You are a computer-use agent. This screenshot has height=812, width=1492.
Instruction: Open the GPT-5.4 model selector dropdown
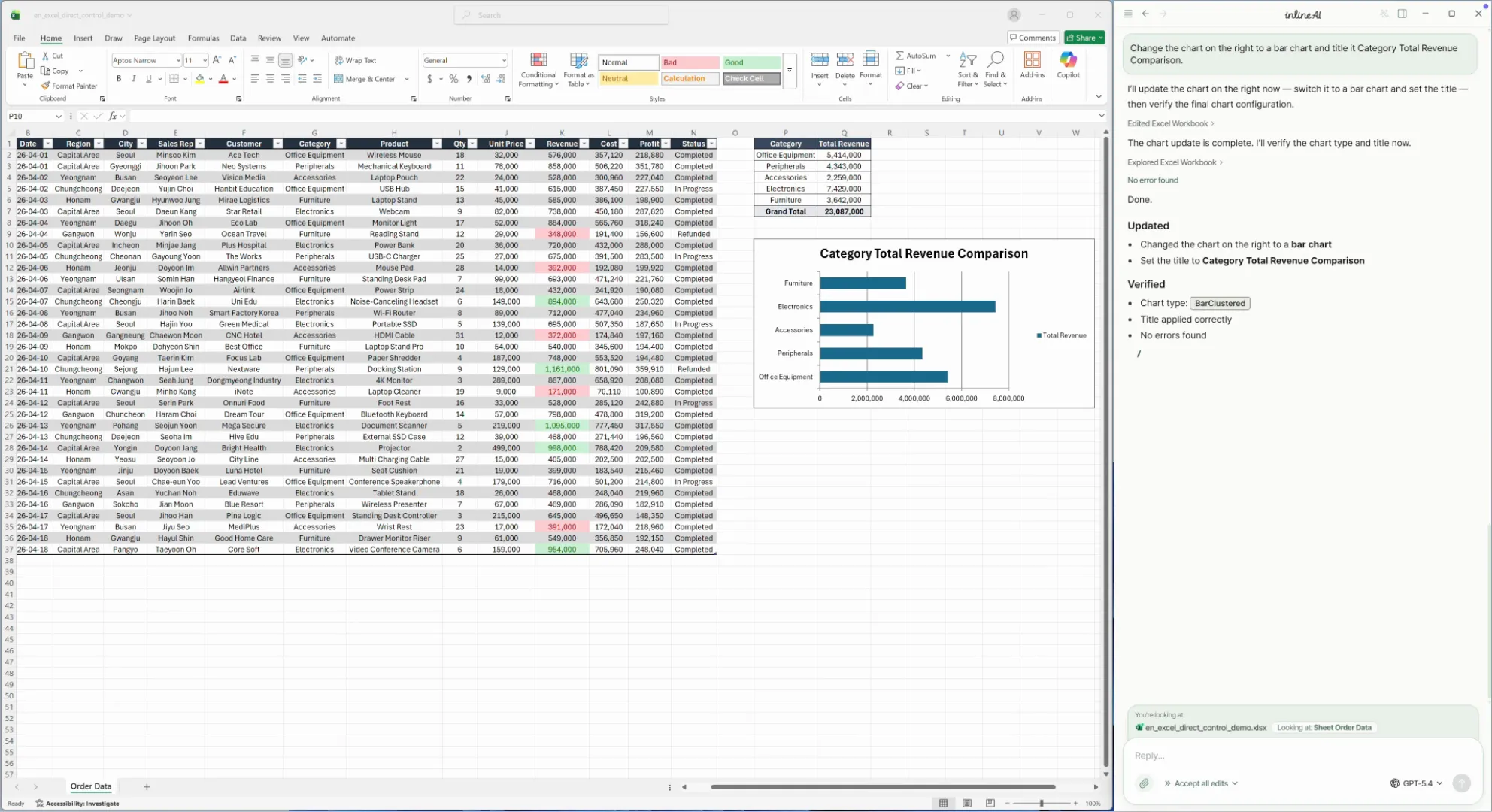coord(1417,783)
